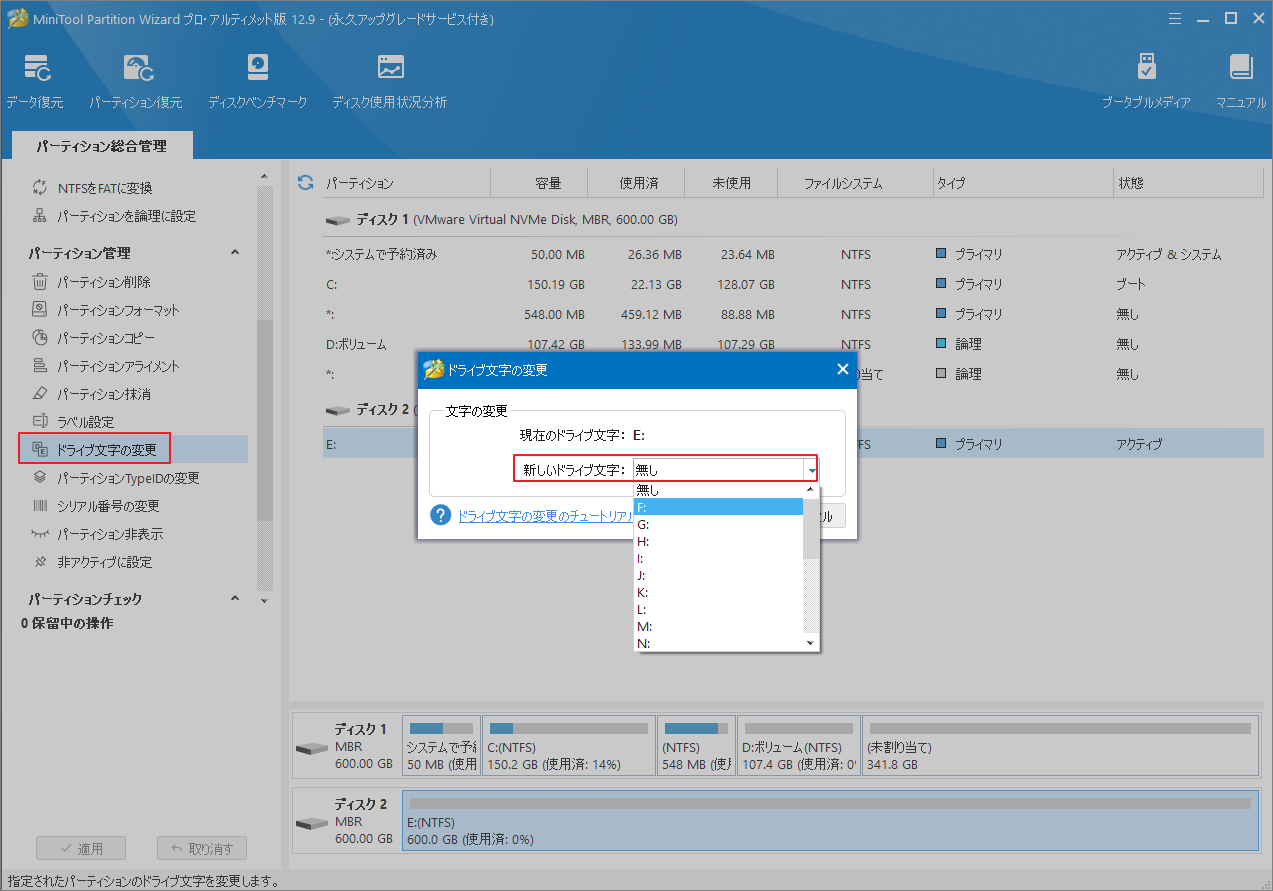The height and width of the screenshot is (891, 1273).
Task: Collapse the パーティションチェック section
Action: 236,598
